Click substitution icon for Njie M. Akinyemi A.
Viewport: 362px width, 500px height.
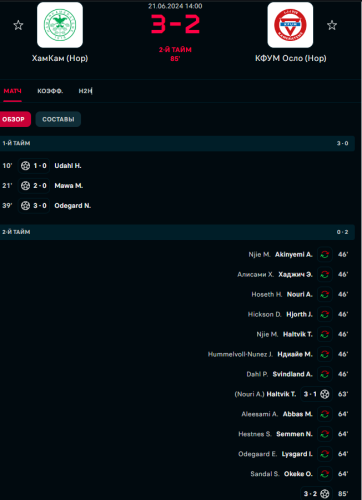click(325, 255)
